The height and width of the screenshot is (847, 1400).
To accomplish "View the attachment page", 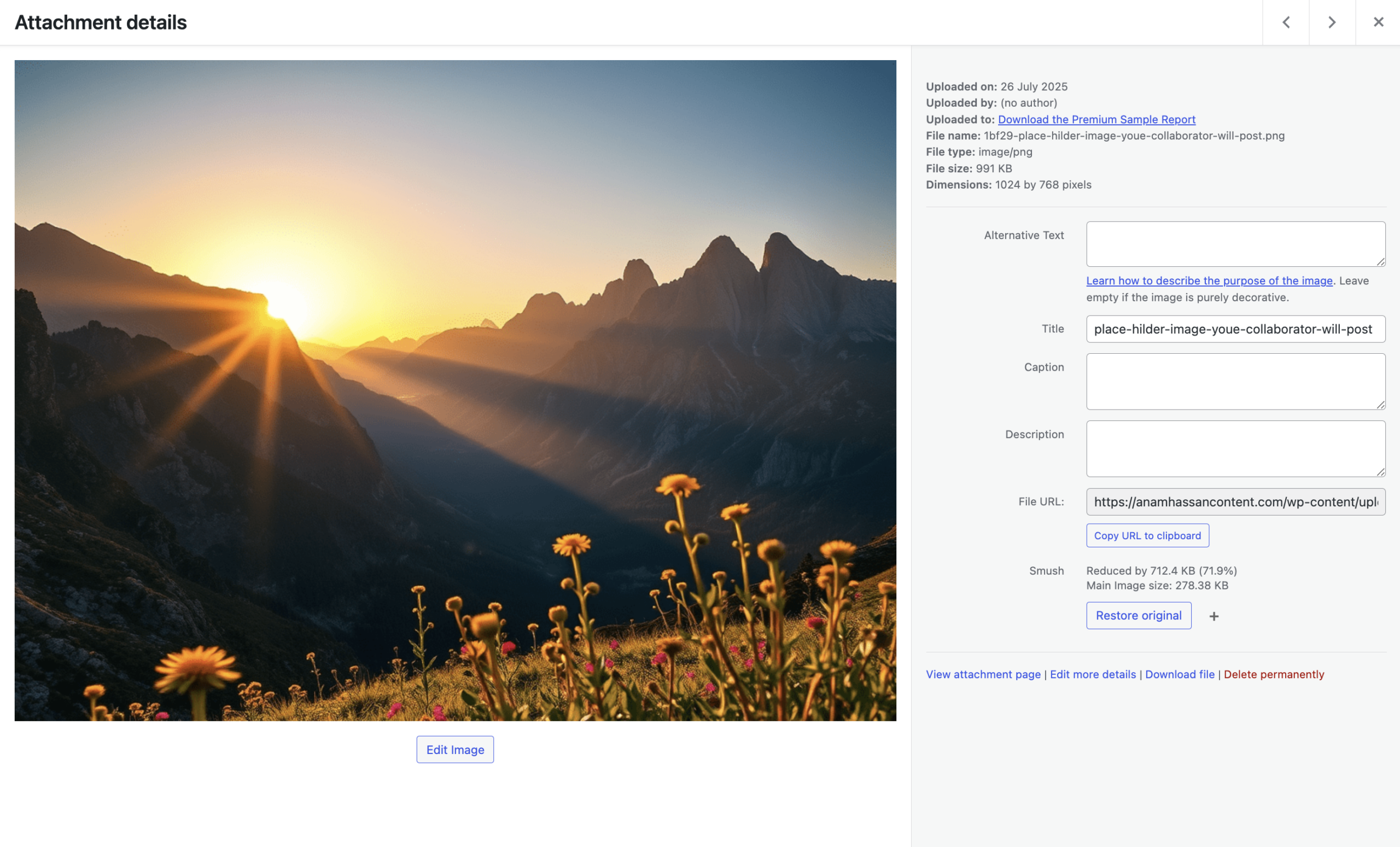I will 982,674.
